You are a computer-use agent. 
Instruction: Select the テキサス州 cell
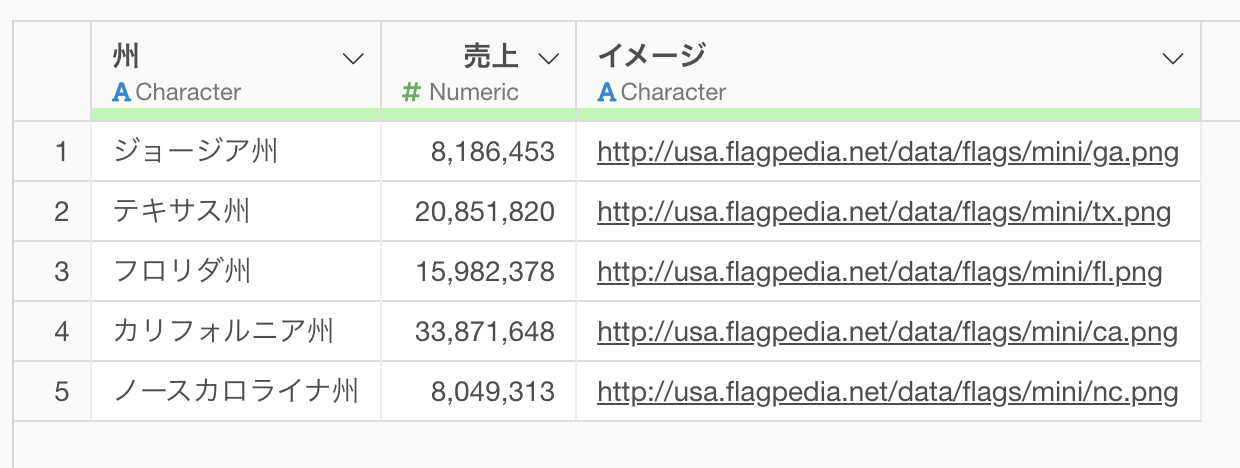tap(236, 212)
